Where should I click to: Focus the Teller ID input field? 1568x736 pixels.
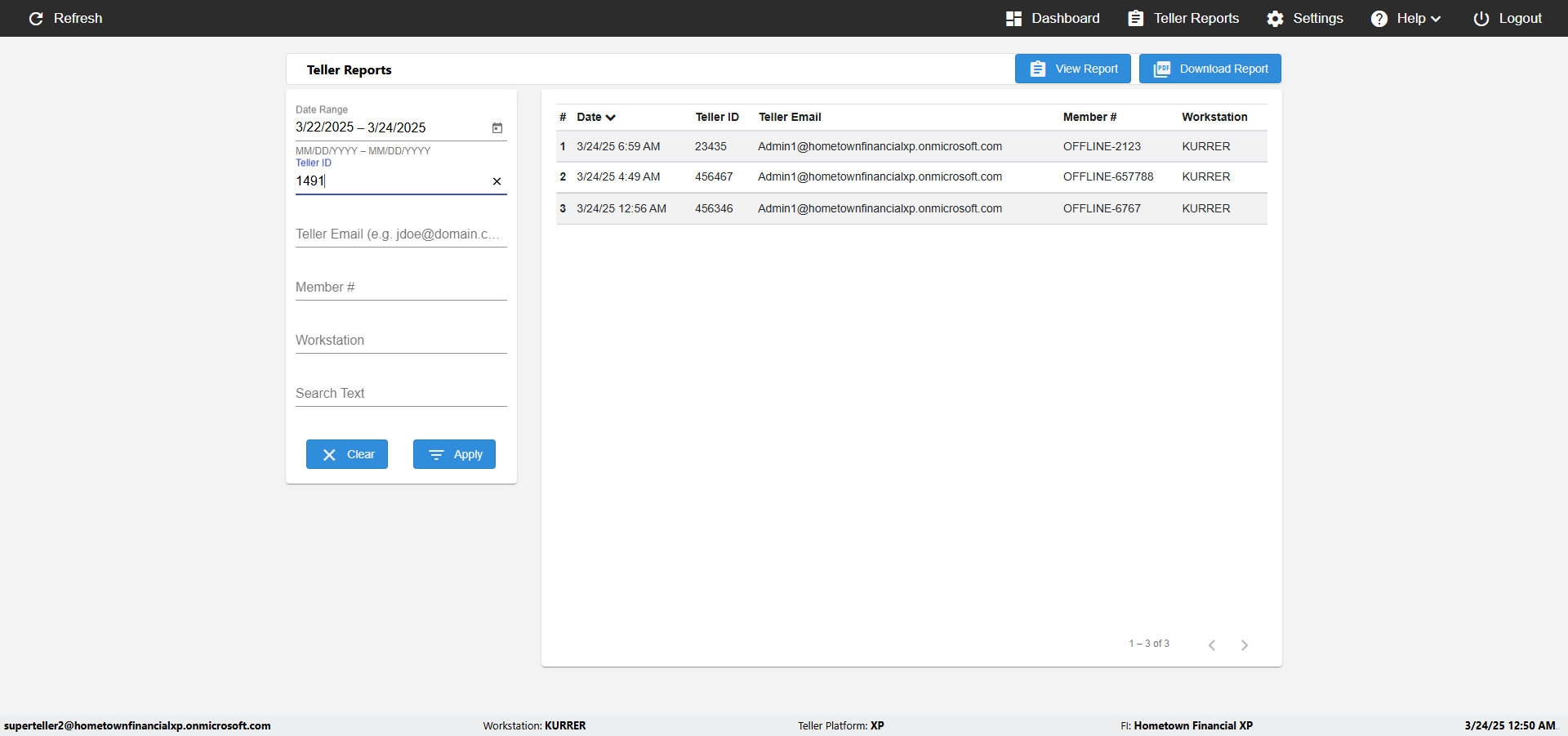coord(390,181)
